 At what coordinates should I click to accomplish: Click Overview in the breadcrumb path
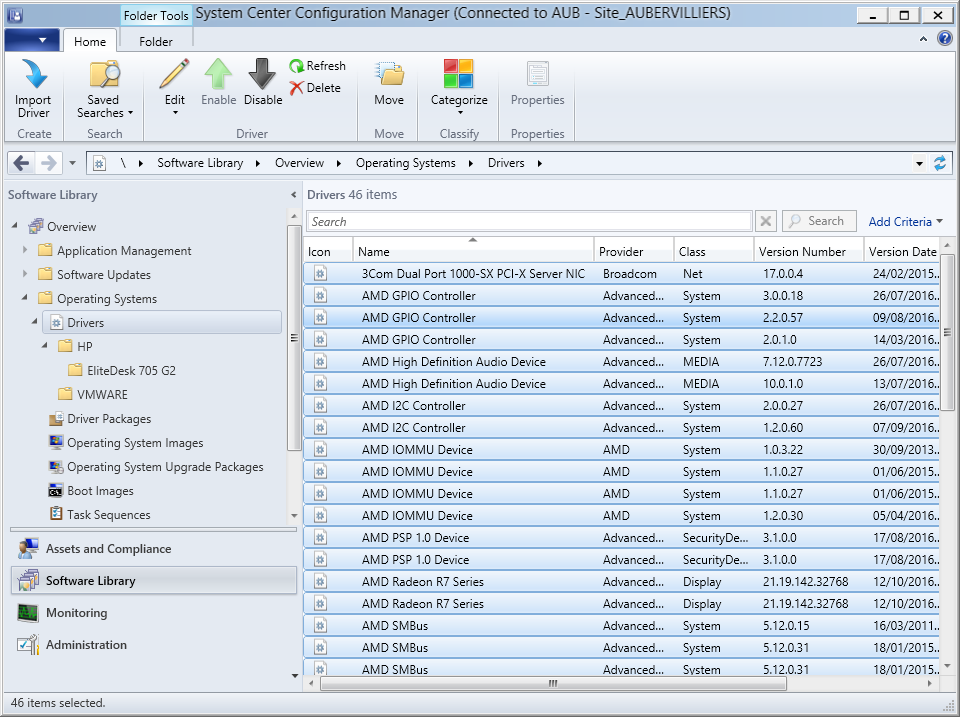pos(299,163)
